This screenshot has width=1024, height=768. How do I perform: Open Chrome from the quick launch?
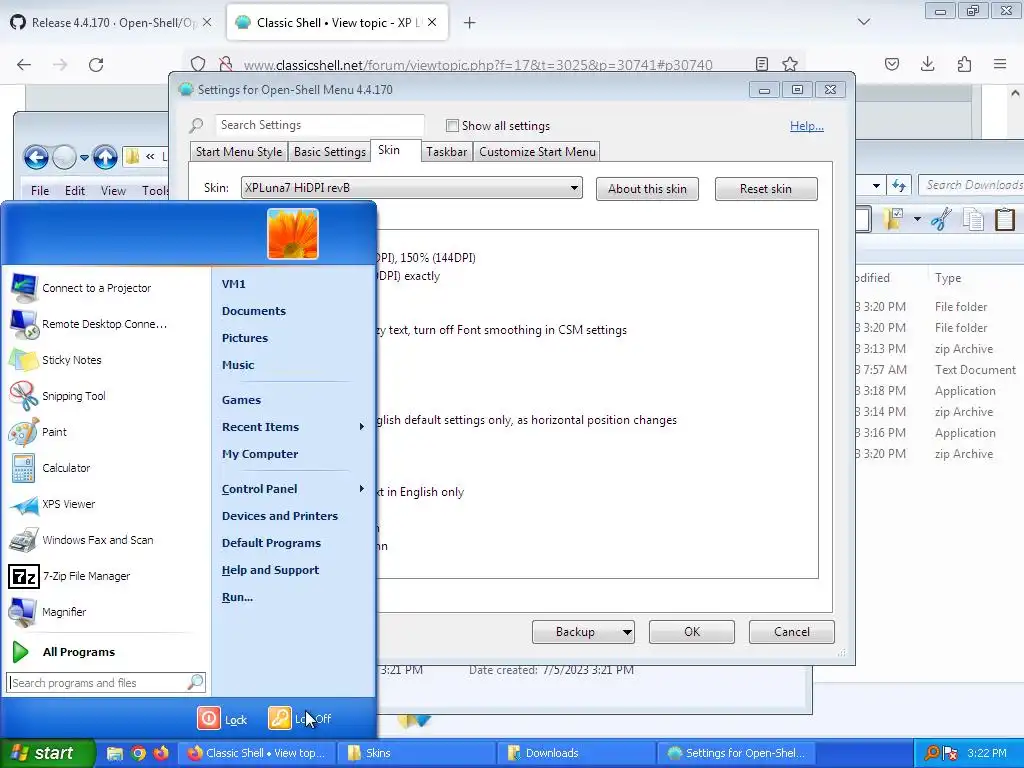coord(138,753)
